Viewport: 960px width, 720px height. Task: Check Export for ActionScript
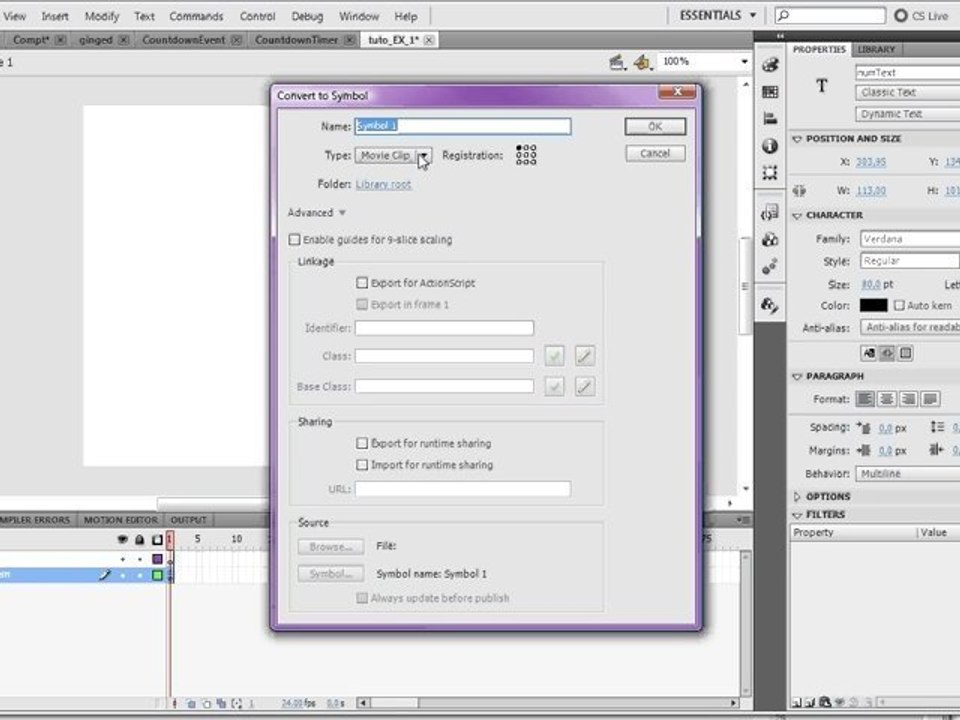[362, 283]
